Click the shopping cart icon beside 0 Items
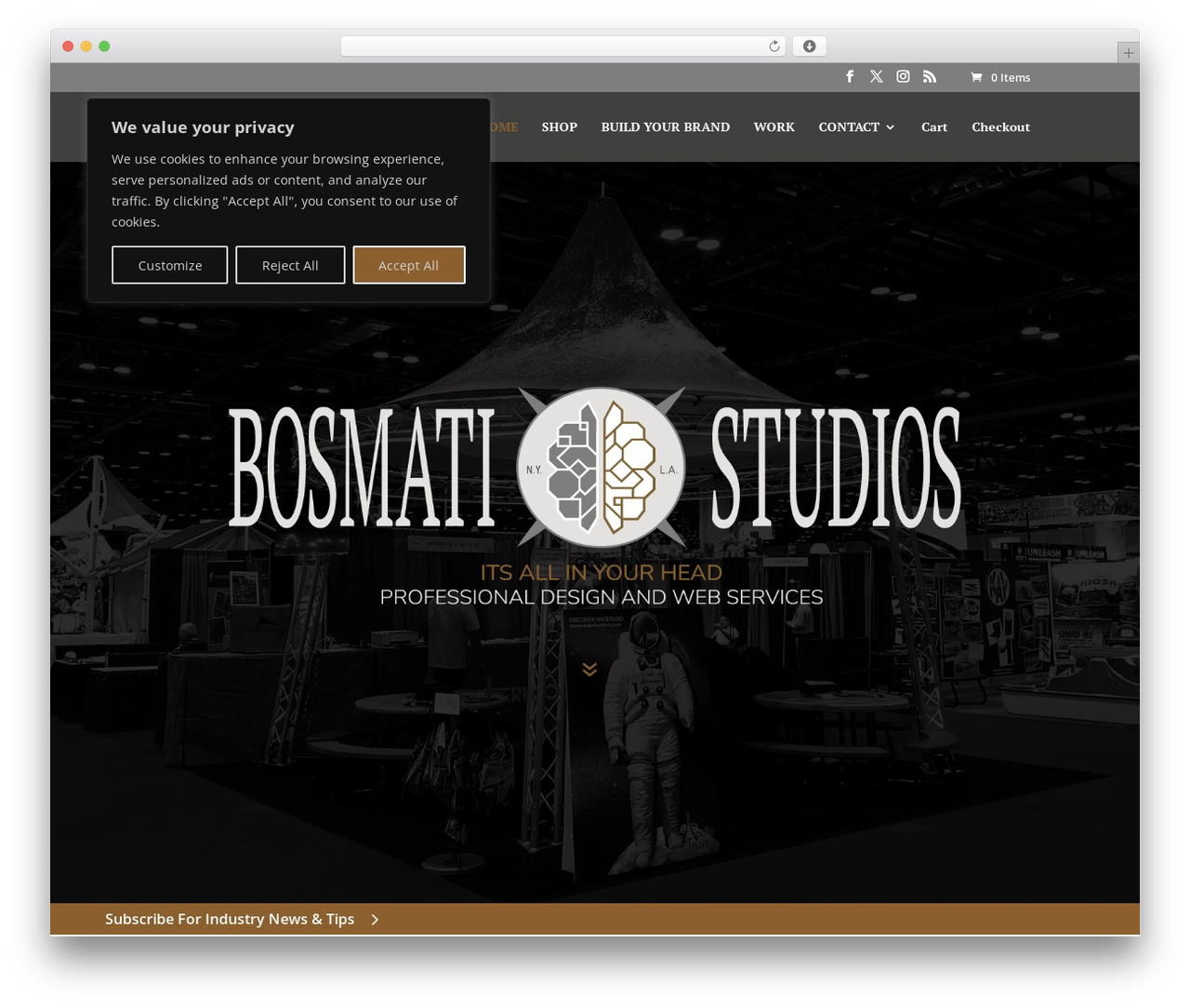 (976, 77)
